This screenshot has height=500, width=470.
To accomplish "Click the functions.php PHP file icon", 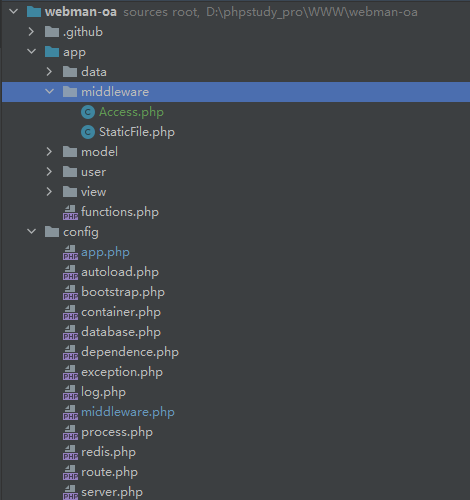I will click(70, 212).
